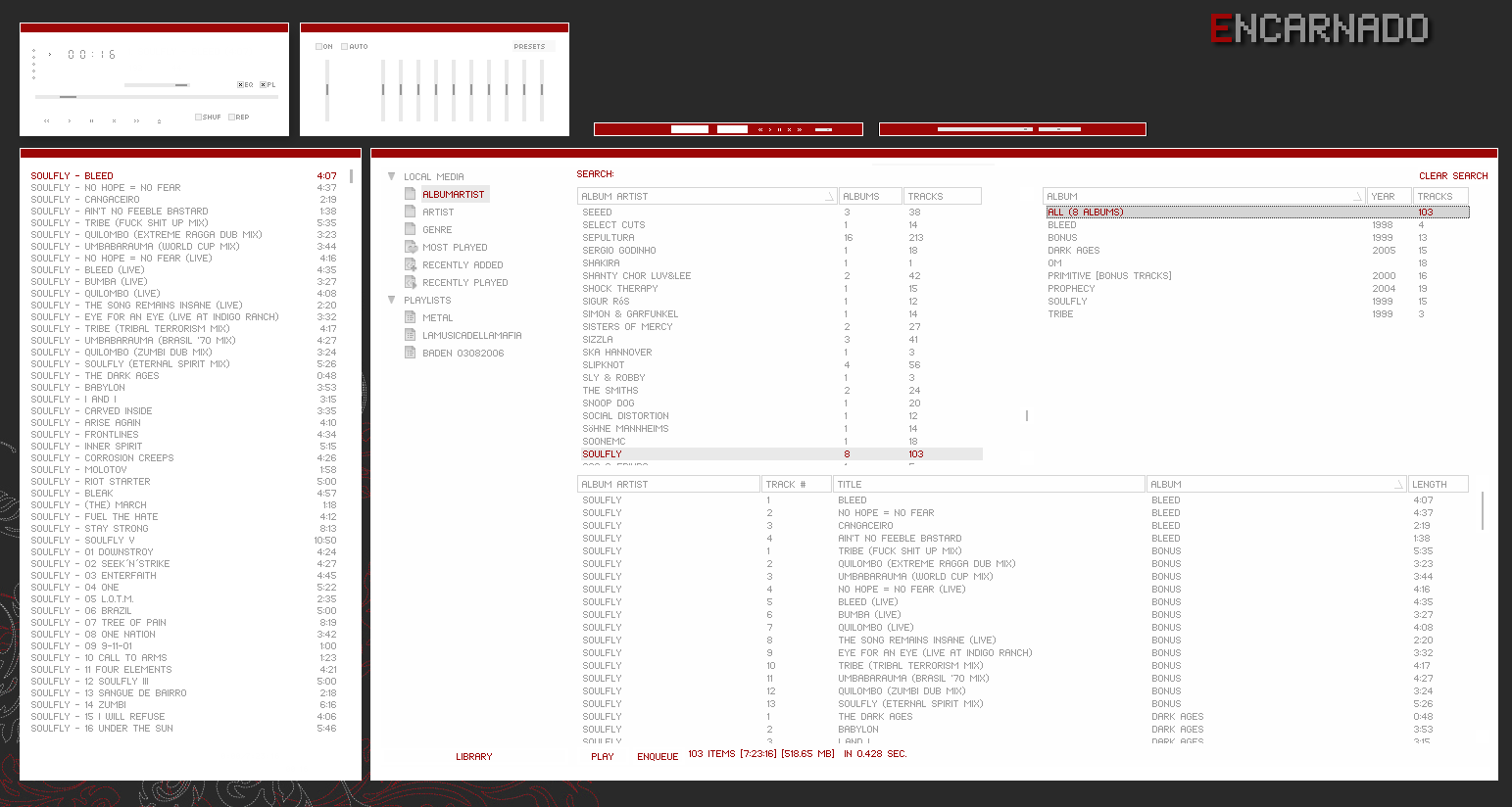Click the playlist icon beside Baden 03082006
1512x807 pixels.
(x=411, y=353)
